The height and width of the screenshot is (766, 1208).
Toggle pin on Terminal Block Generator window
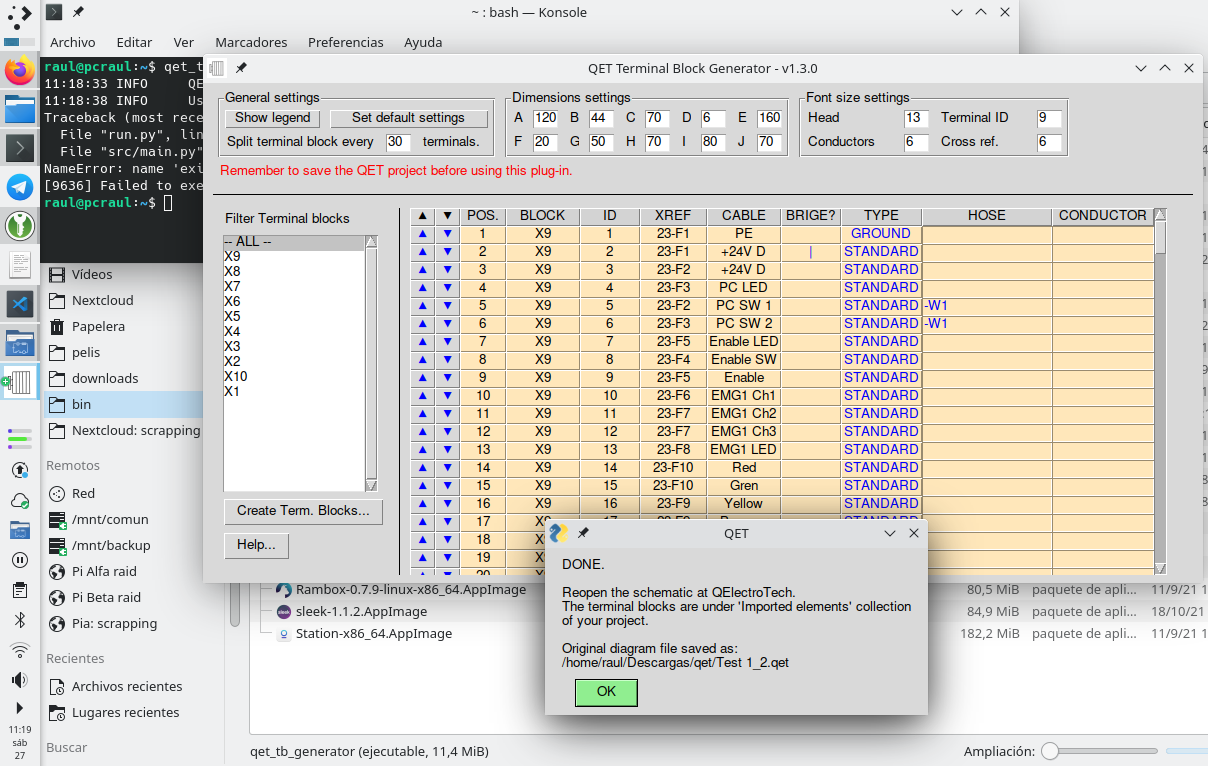pyautogui.click(x=241, y=68)
